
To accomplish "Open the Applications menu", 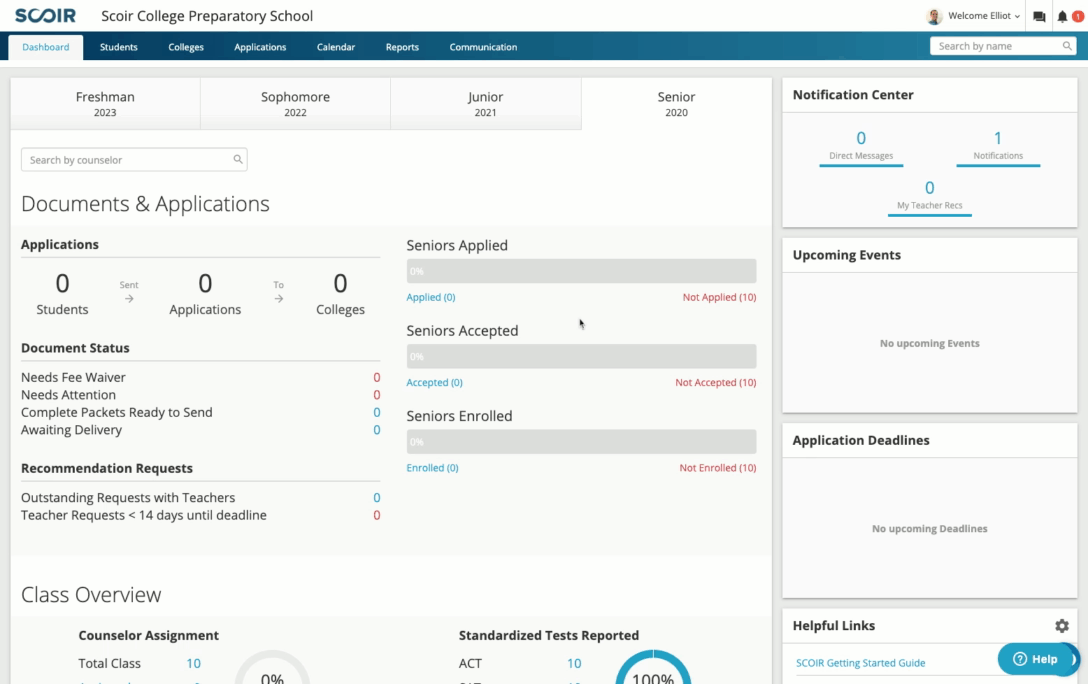I will pyautogui.click(x=260, y=47).
